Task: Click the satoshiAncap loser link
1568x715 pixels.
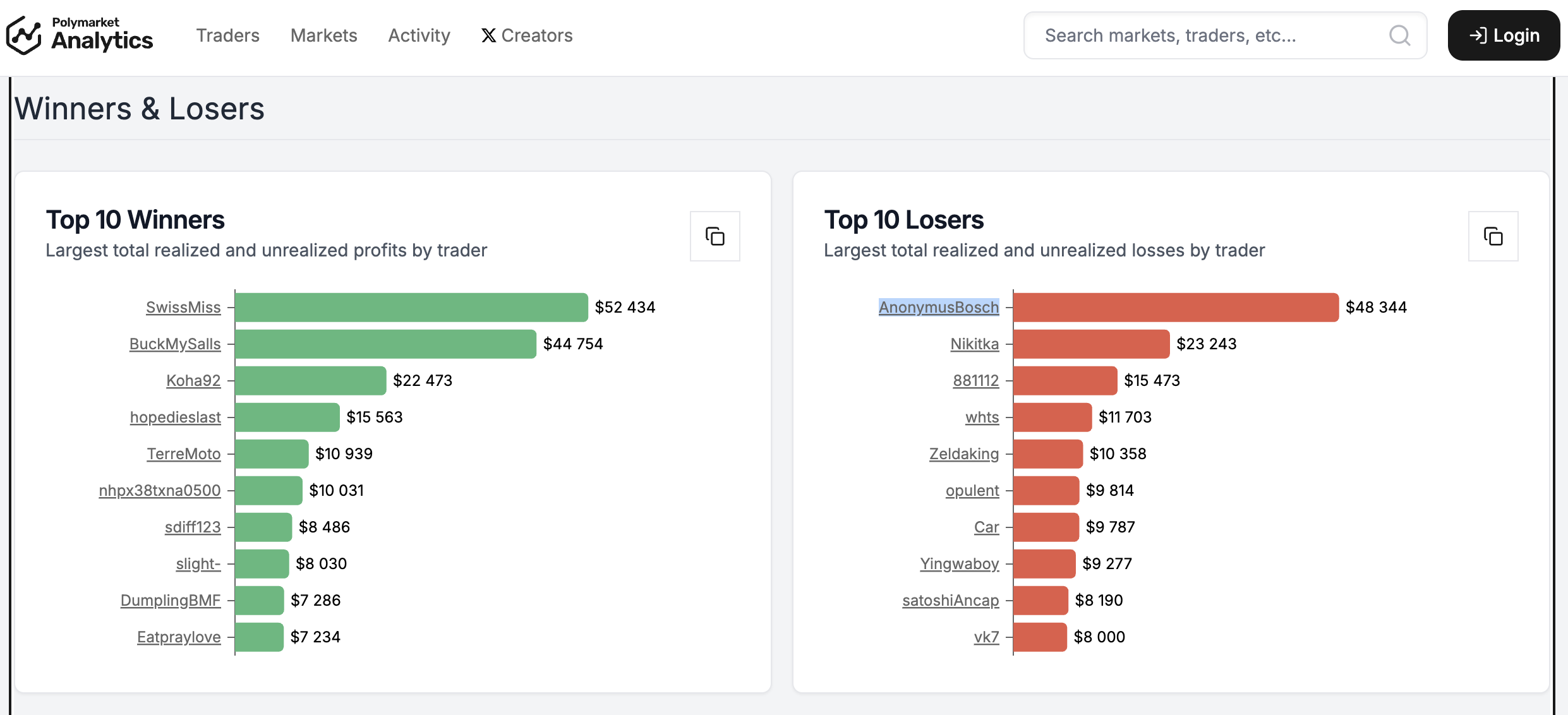Action: (950, 601)
